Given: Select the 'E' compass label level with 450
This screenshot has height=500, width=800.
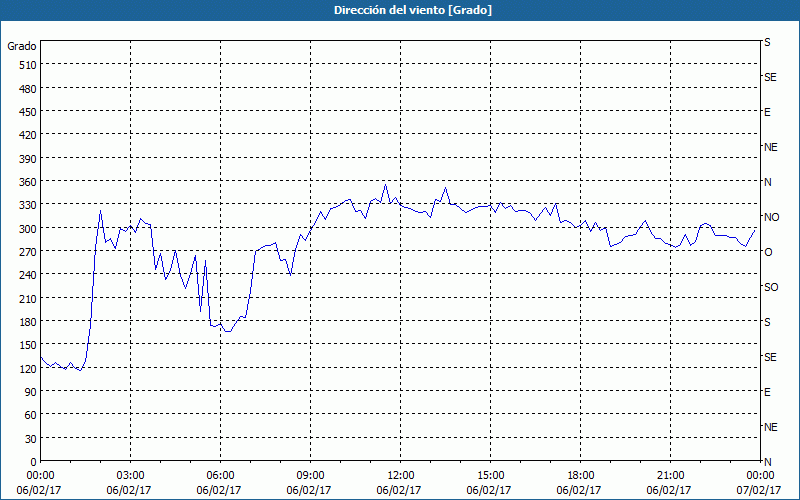Looking at the screenshot, I should 767,112.
